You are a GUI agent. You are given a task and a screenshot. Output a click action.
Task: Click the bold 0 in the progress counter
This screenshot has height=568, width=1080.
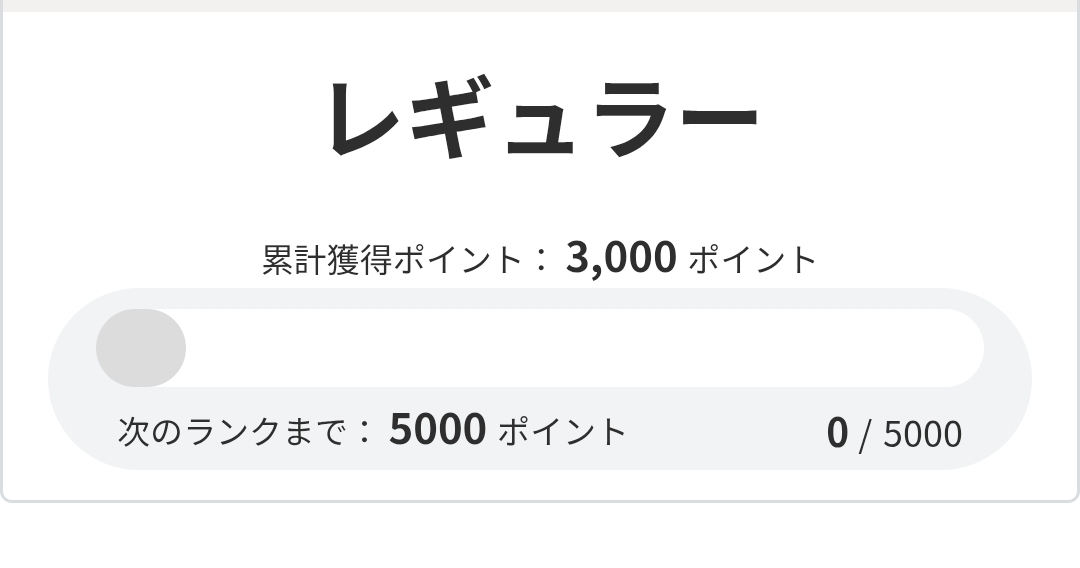click(x=837, y=433)
